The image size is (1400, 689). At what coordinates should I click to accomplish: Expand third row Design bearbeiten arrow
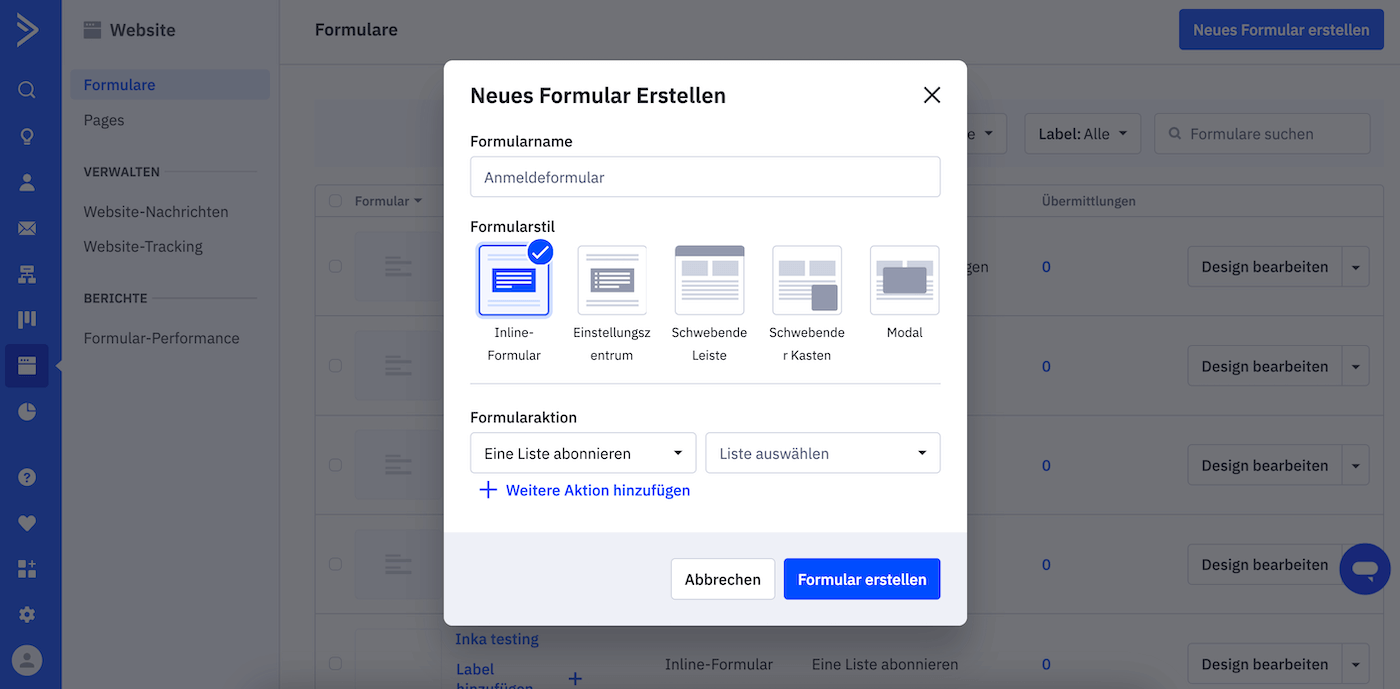[x=1355, y=465]
